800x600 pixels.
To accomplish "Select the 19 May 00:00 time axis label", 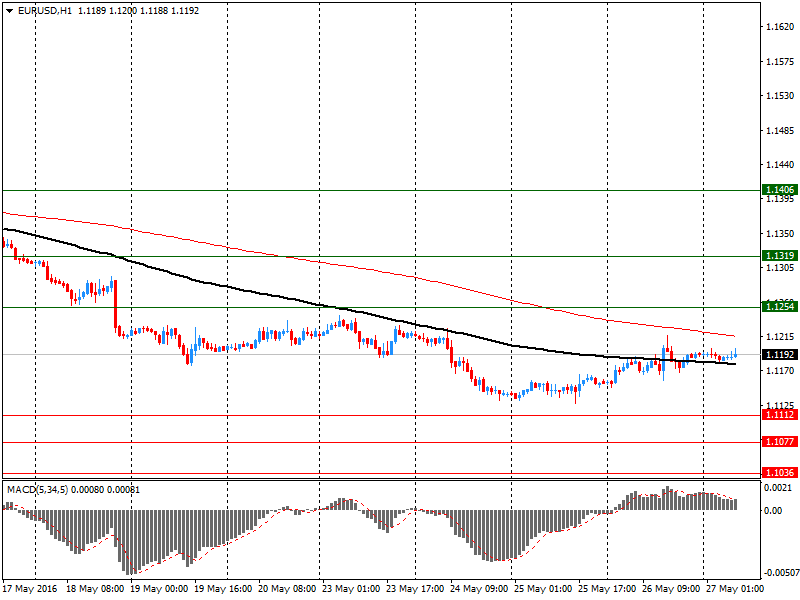I will click(159, 589).
